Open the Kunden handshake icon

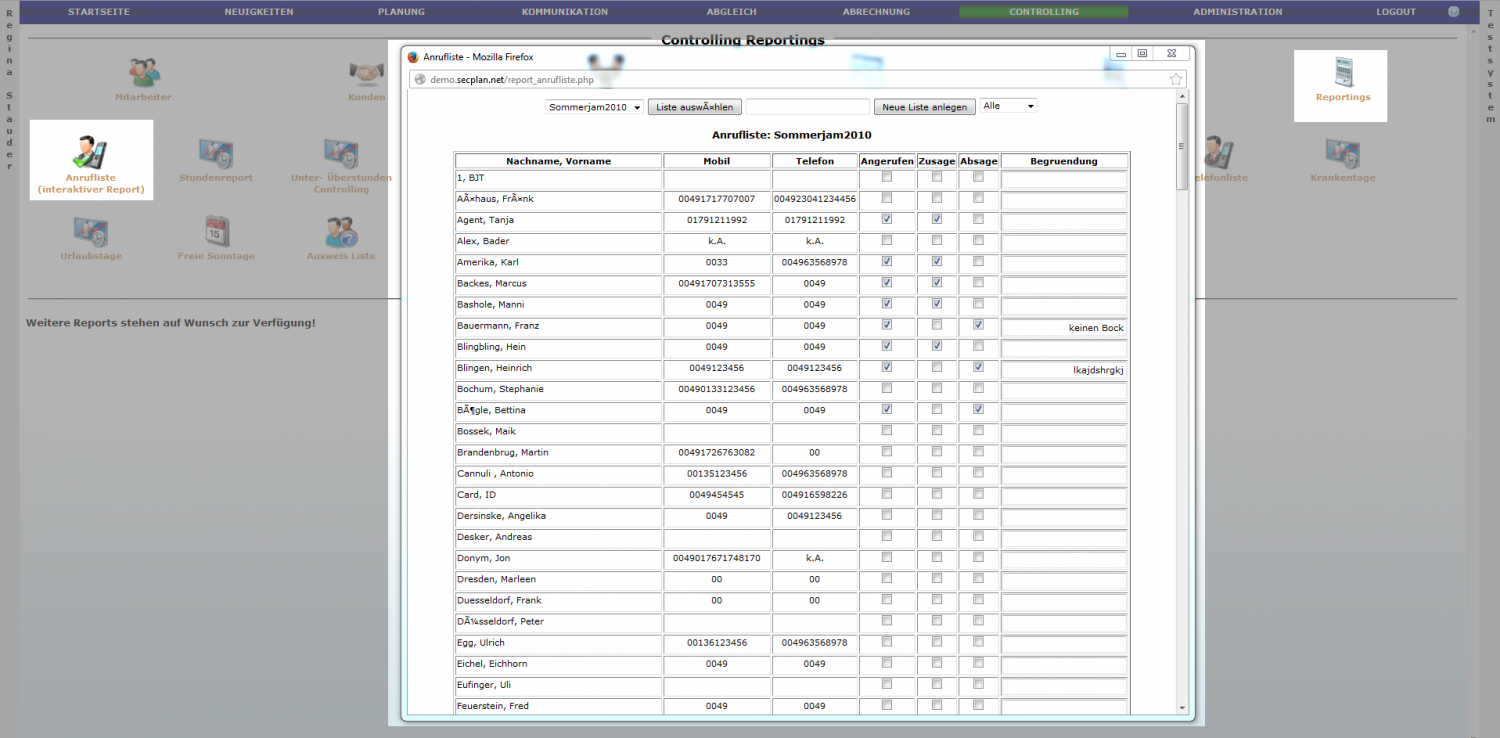tap(367, 72)
